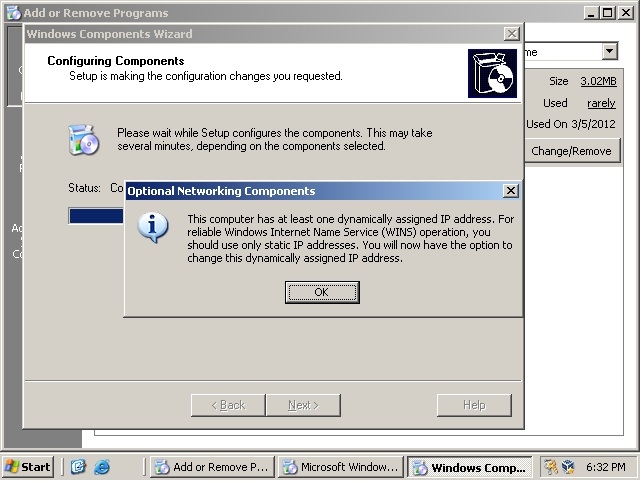The width and height of the screenshot is (643, 484).
Task: Switch to Microsoft Window... taskbar button
Action: (340, 467)
